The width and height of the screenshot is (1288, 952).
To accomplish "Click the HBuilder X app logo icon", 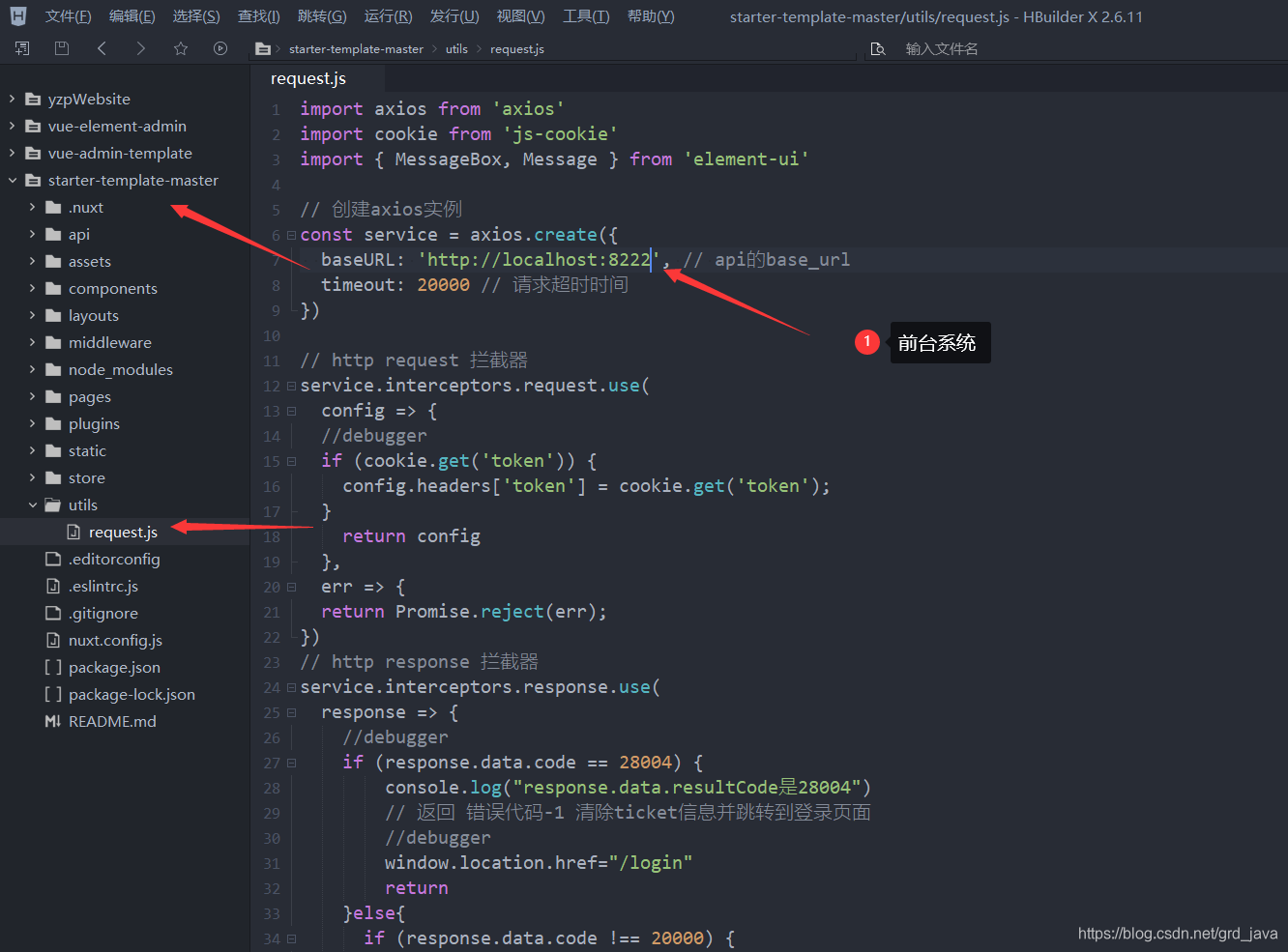I will point(18,15).
